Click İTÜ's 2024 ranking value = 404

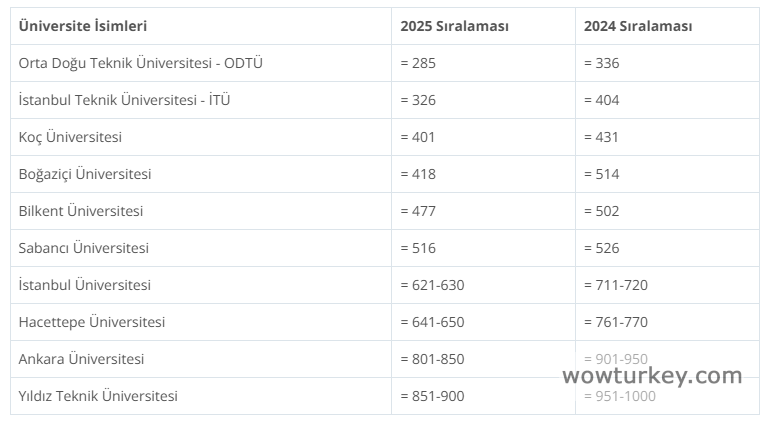(602, 100)
